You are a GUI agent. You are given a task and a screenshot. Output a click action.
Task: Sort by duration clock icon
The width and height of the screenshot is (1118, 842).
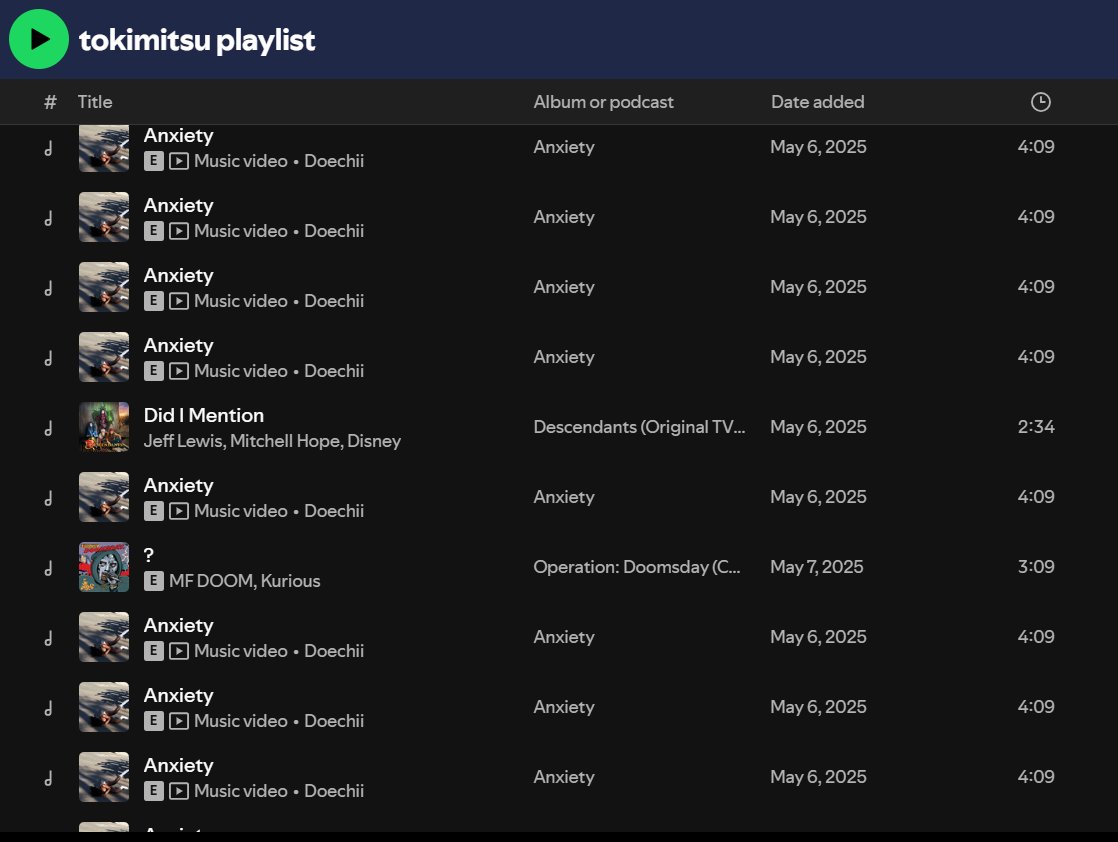click(1040, 102)
